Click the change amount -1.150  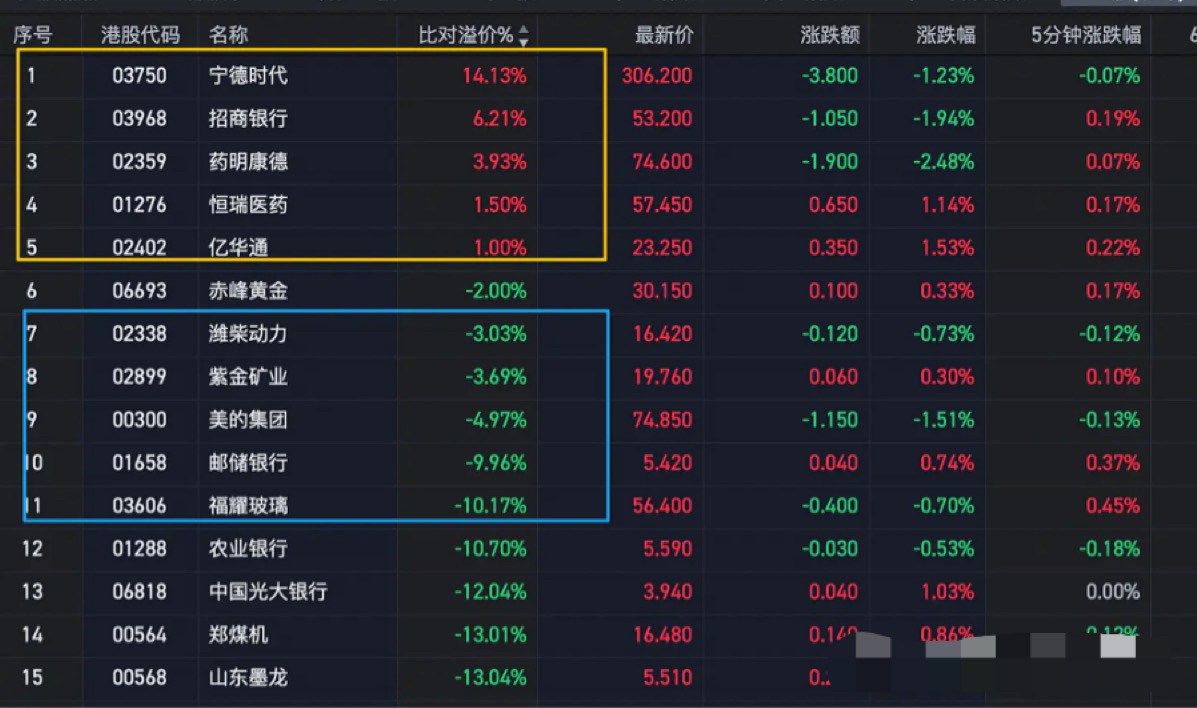point(829,420)
